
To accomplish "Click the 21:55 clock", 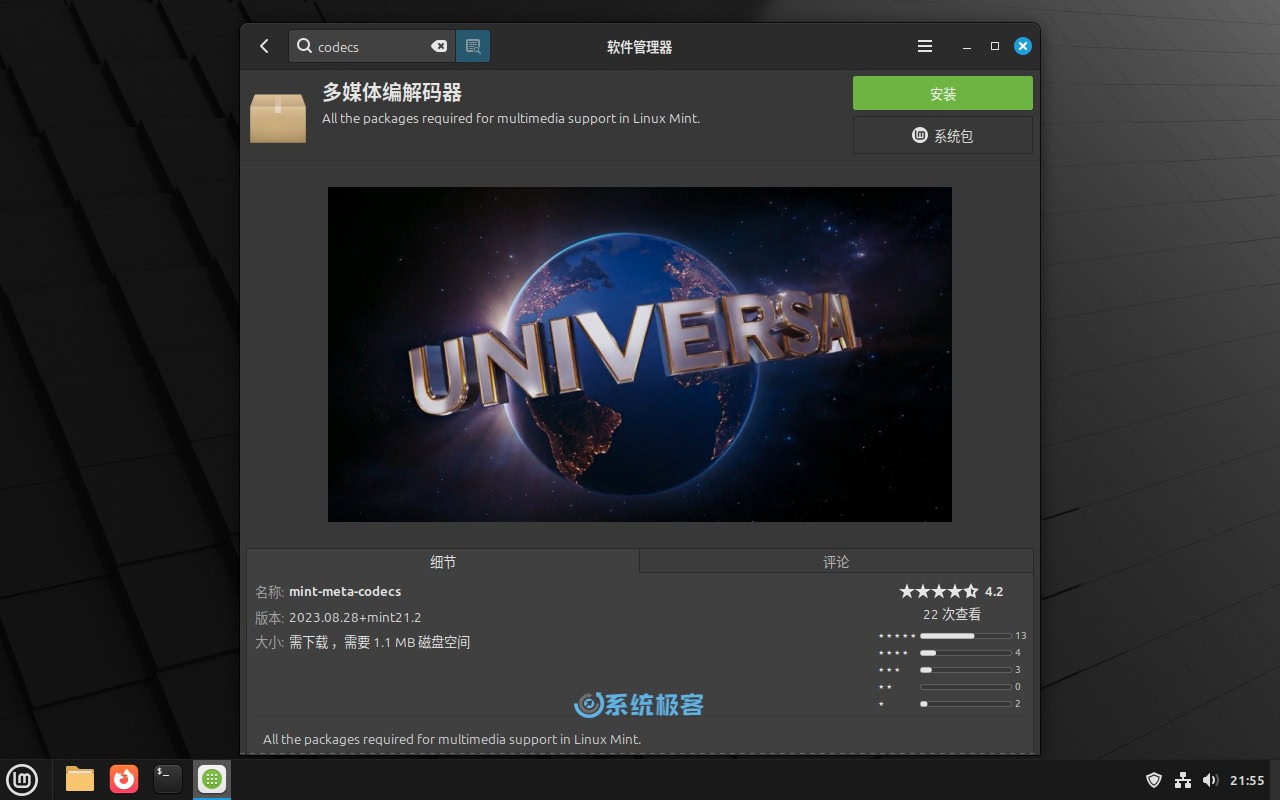I will [1247, 780].
